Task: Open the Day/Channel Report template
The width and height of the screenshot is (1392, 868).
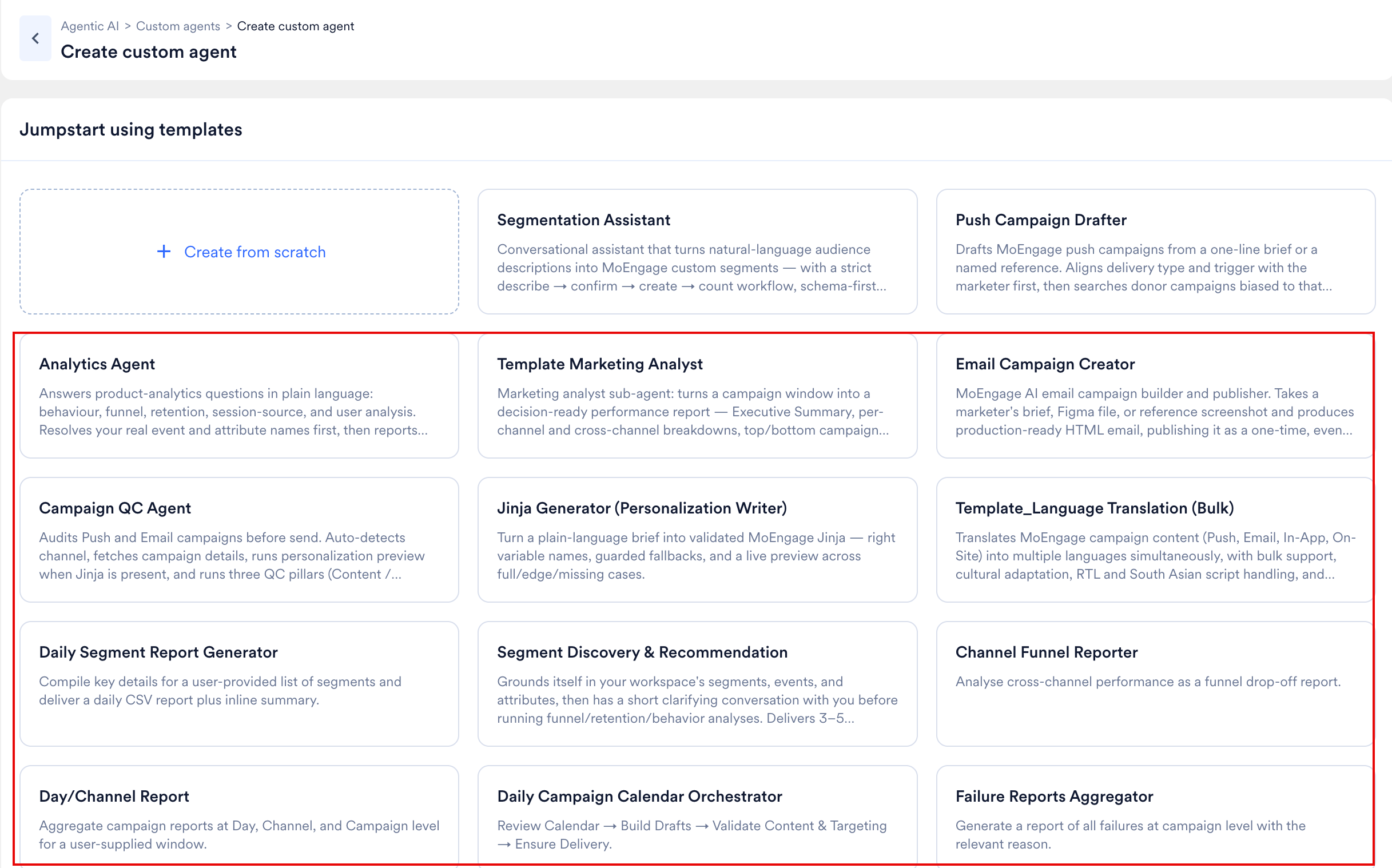Action: [x=240, y=817]
